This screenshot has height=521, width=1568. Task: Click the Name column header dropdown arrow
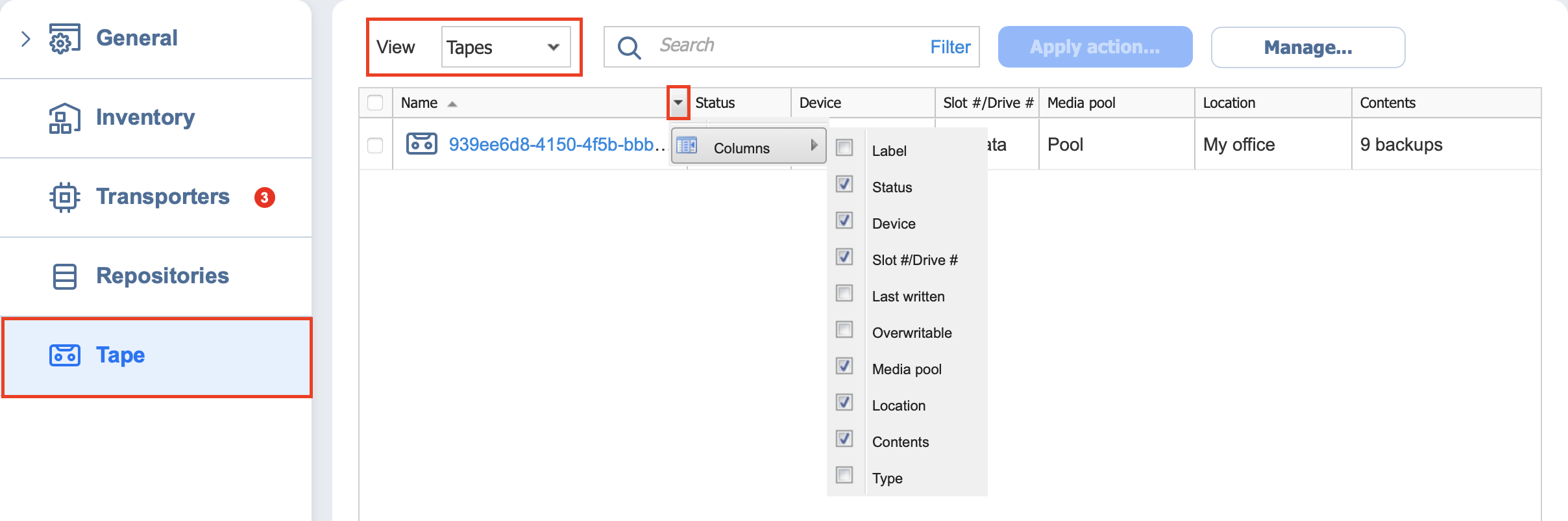[x=678, y=103]
